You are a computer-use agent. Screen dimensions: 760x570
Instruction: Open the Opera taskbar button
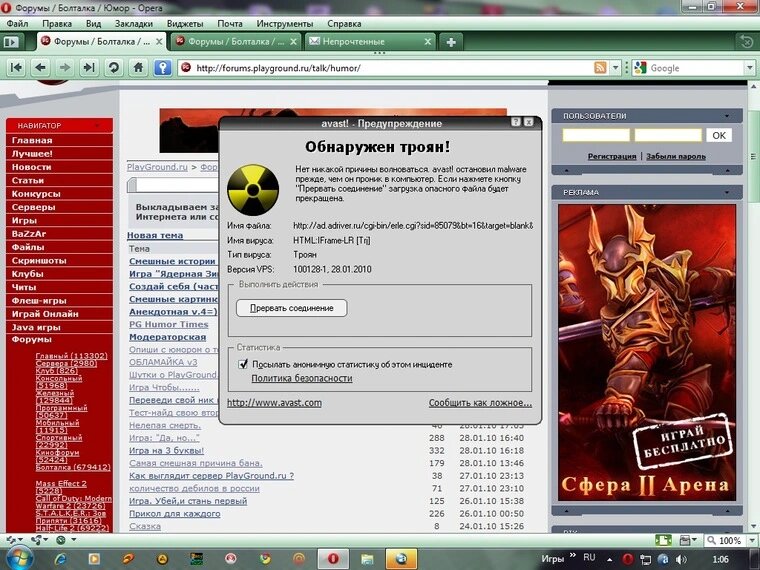tap(333, 559)
